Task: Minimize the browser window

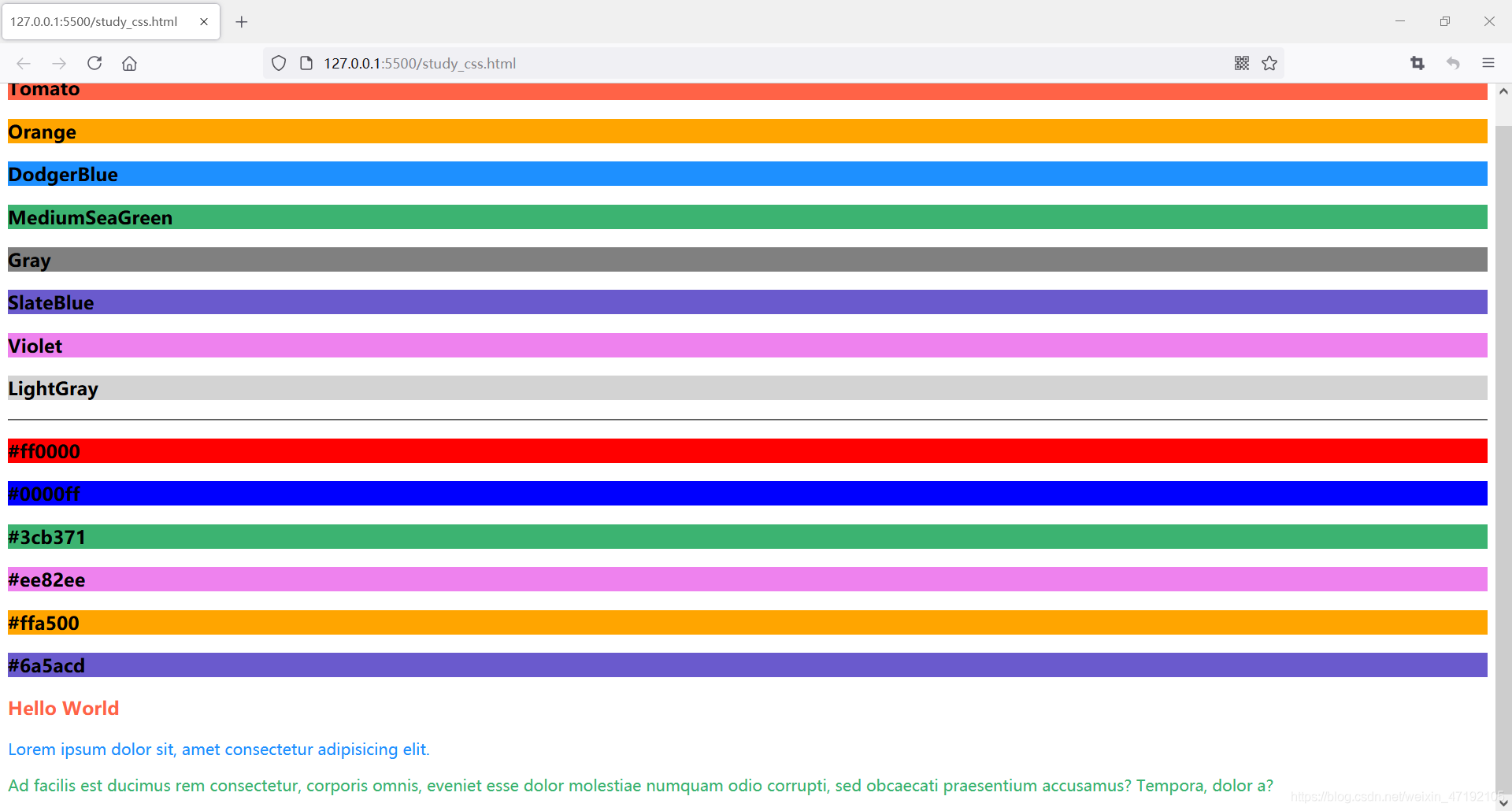Action: tap(1400, 21)
